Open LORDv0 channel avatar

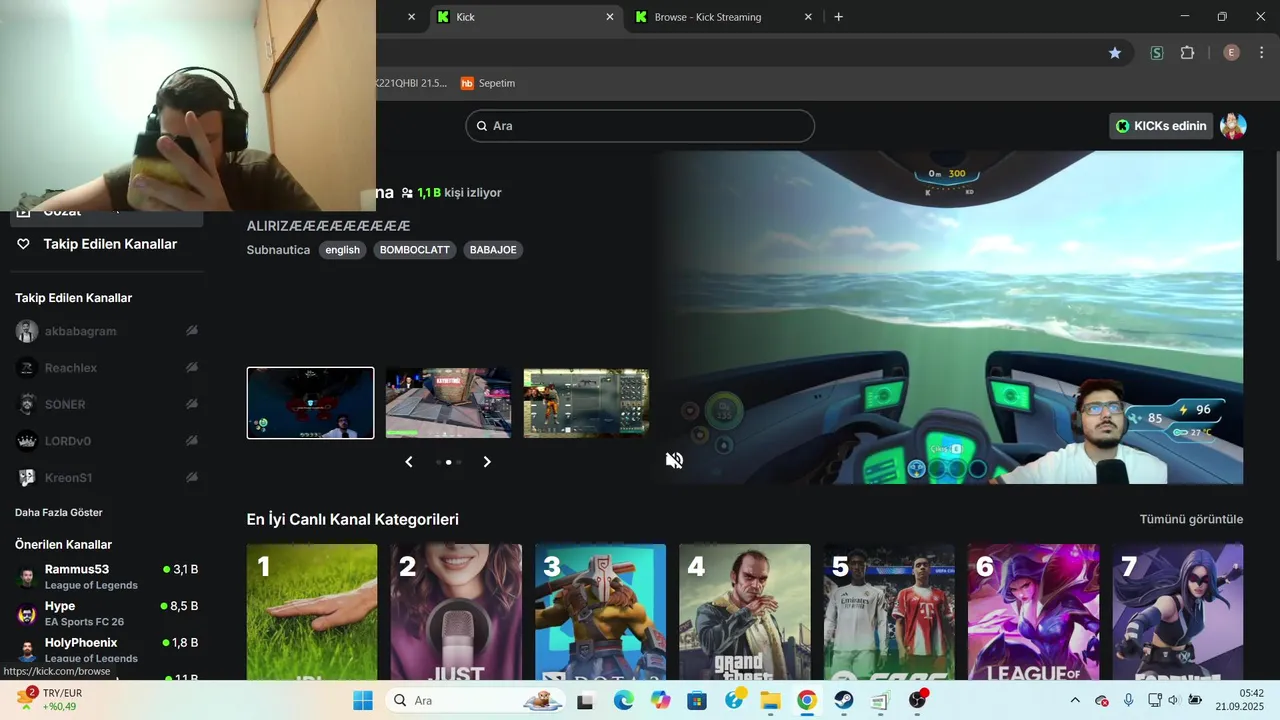(27, 441)
